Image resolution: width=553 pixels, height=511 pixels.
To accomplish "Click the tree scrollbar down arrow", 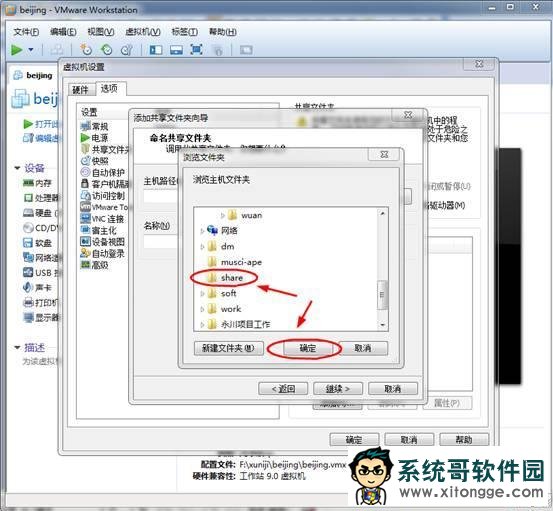I will pyautogui.click(x=383, y=324).
